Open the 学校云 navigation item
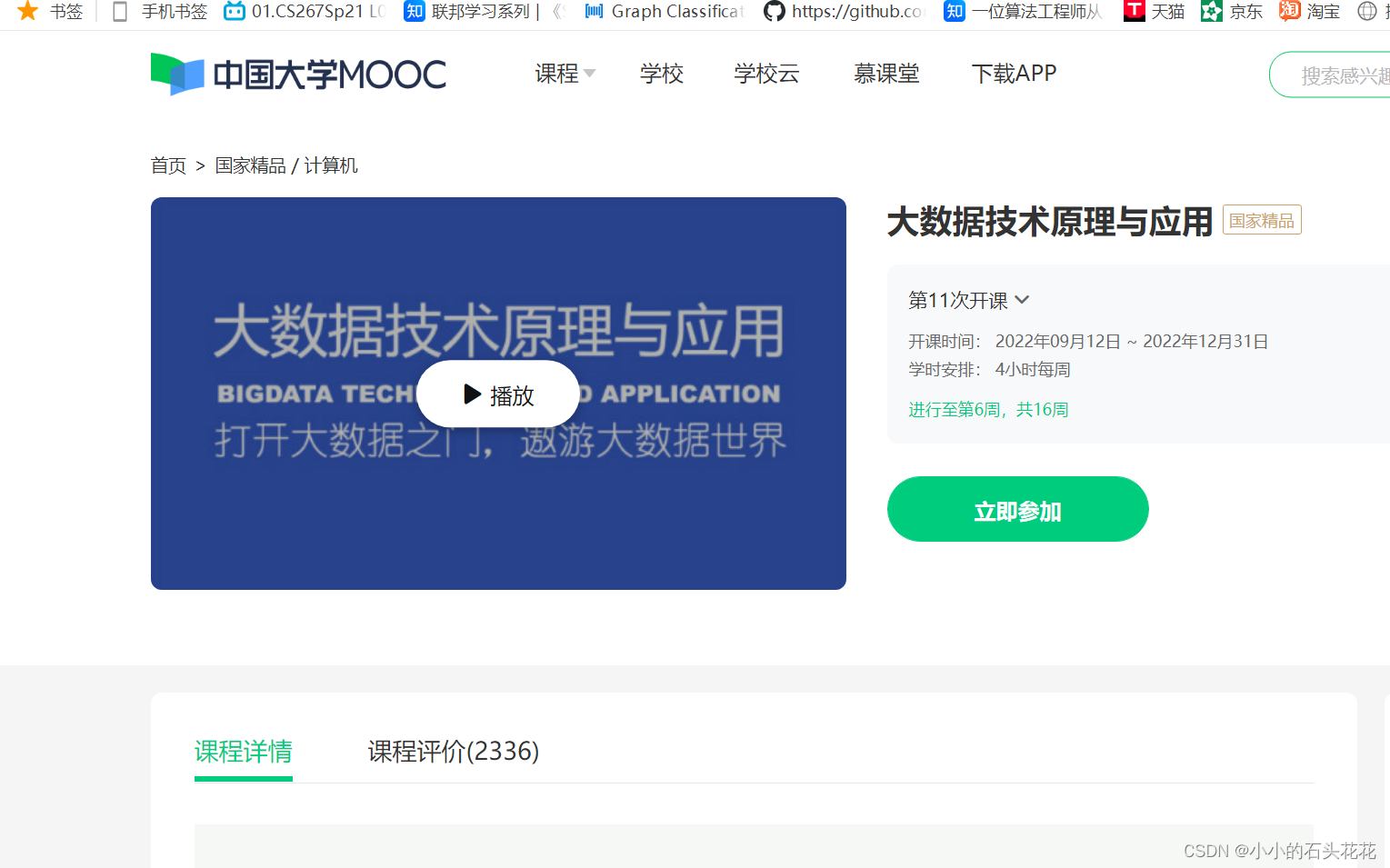Viewport: 1390px width, 868px height. (766, 74)
